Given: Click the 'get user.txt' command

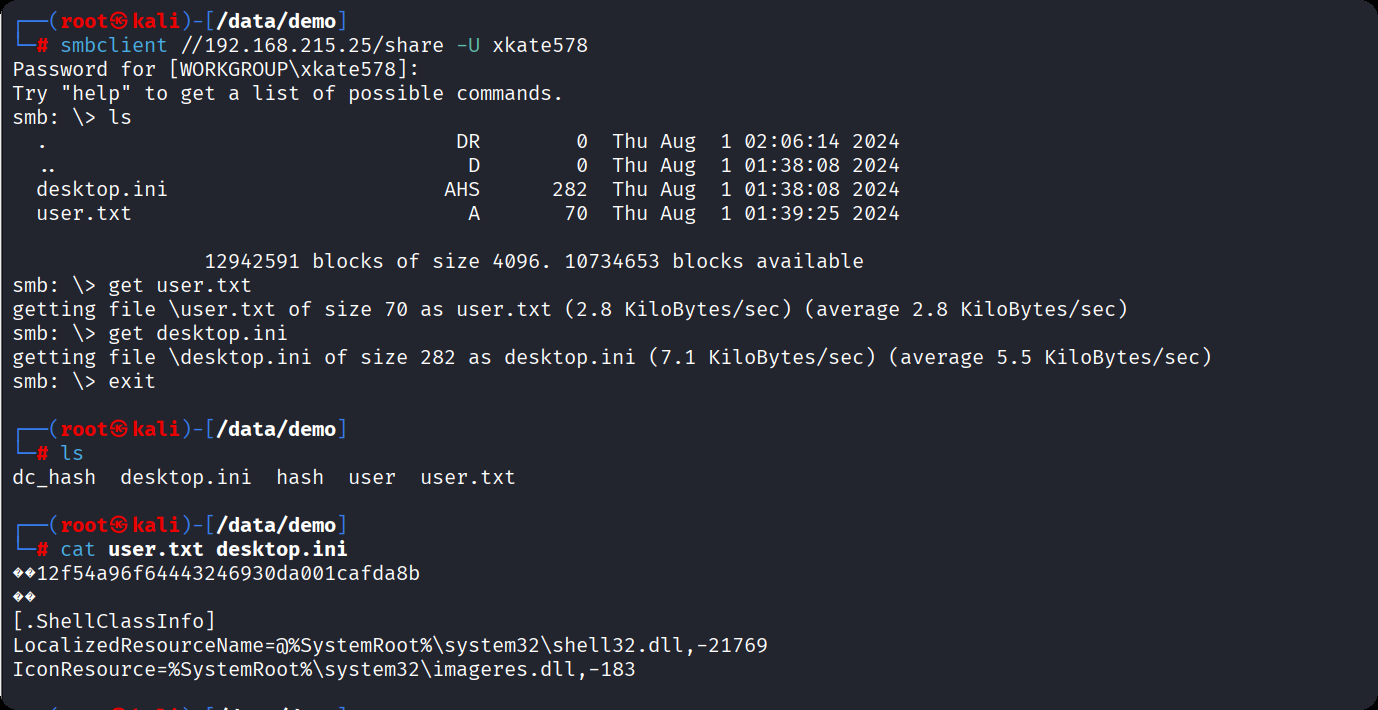Looking at the screenshot, I should coord(180,285).
